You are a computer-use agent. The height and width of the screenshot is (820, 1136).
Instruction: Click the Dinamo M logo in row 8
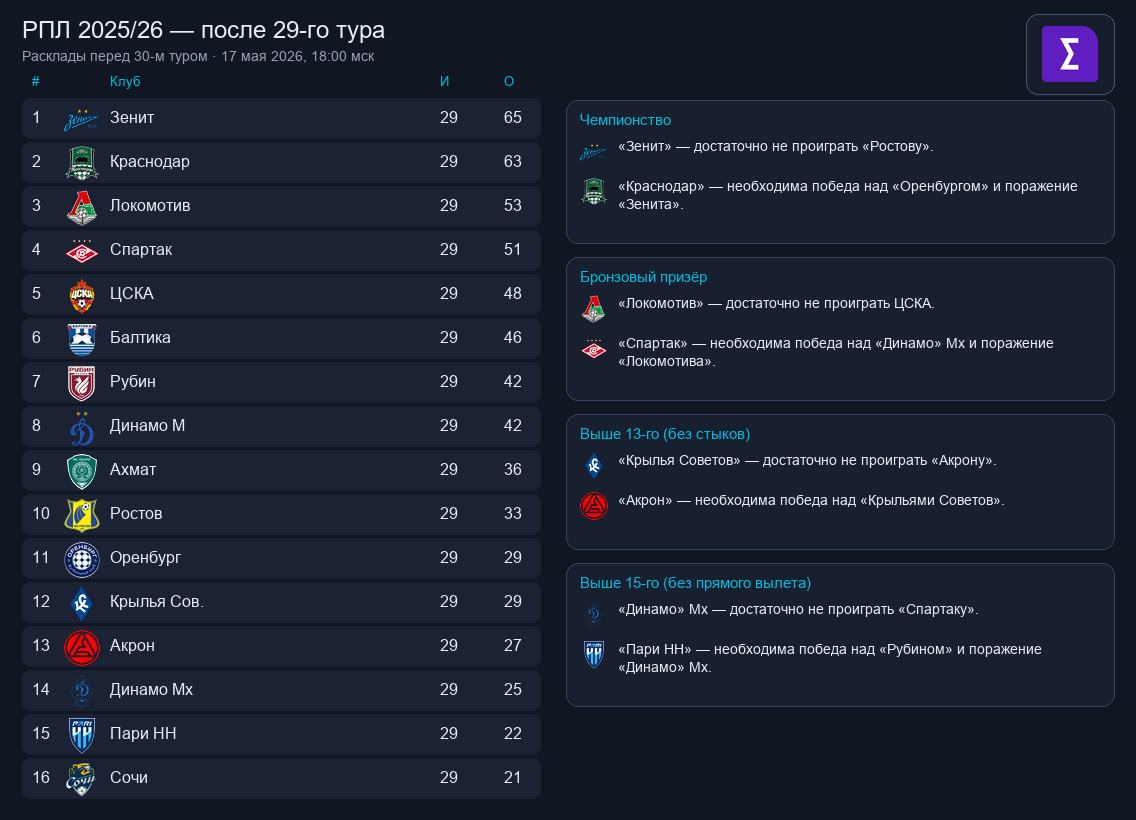[81, 427]
